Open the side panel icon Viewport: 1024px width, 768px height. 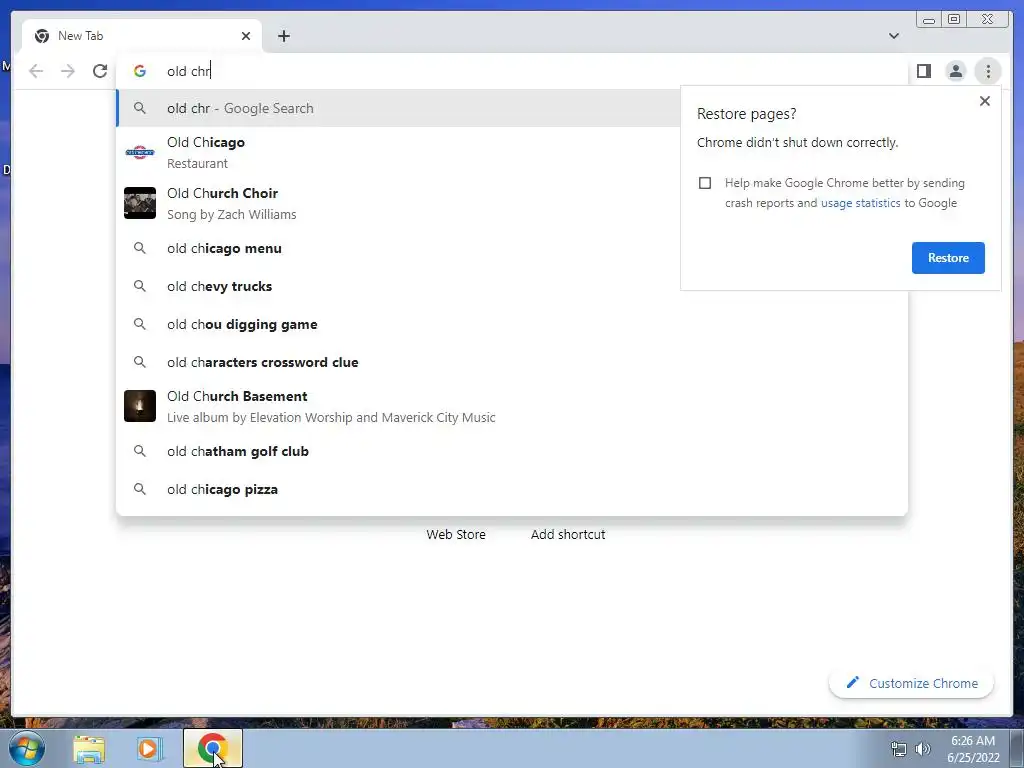coord(923,71)
